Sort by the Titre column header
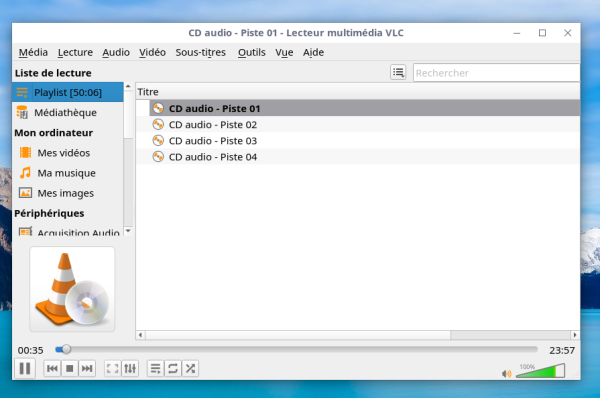 click(x=358, y=92)
